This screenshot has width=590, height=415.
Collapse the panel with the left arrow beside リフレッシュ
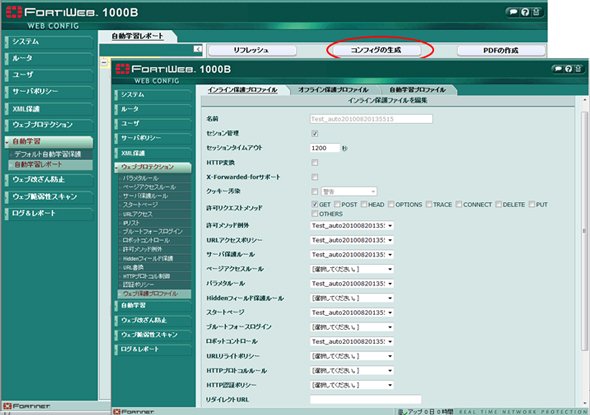click(198, 49)
